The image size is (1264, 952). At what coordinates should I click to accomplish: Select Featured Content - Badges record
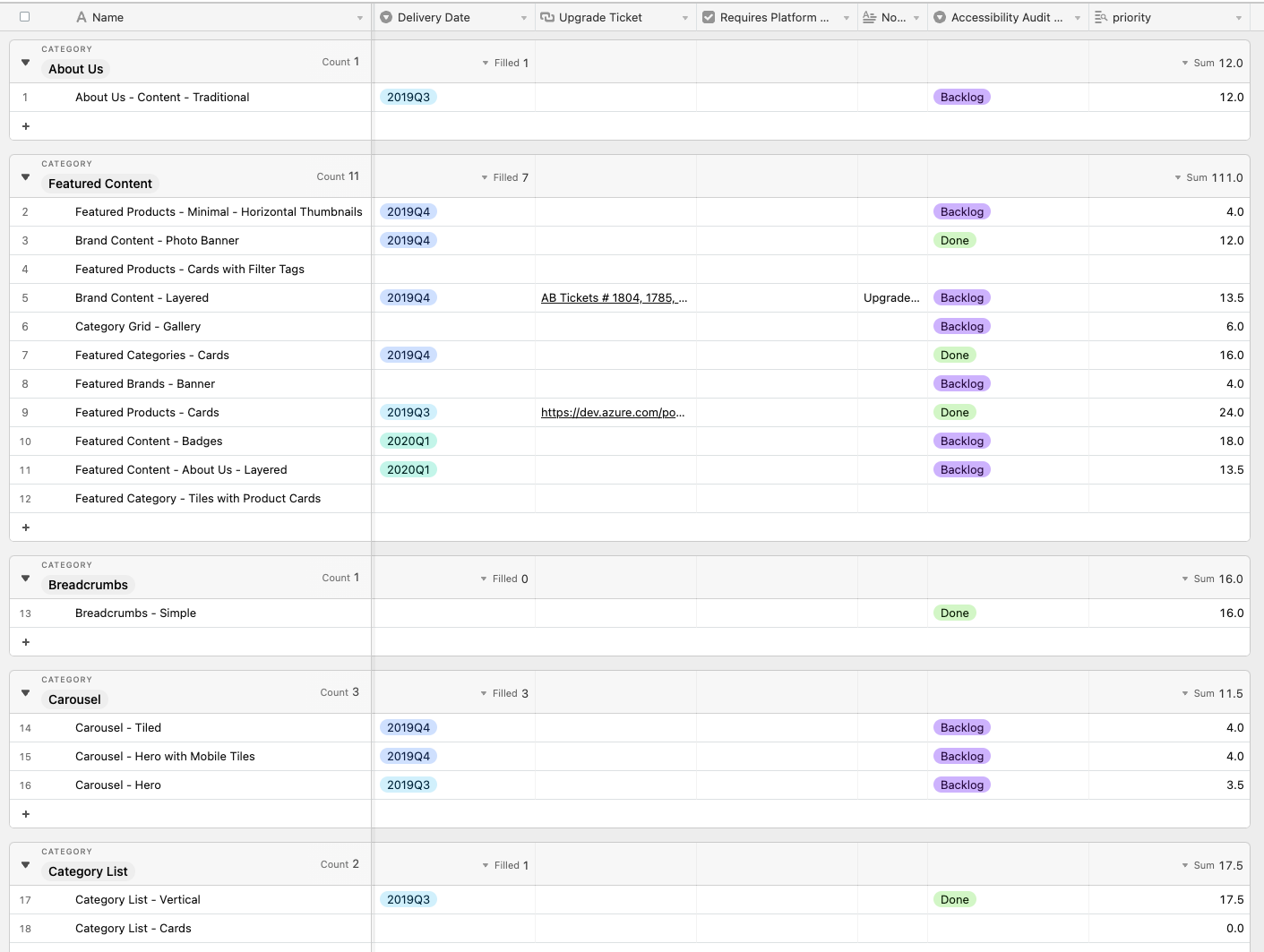pyautogui.click(x=149, y=442)
